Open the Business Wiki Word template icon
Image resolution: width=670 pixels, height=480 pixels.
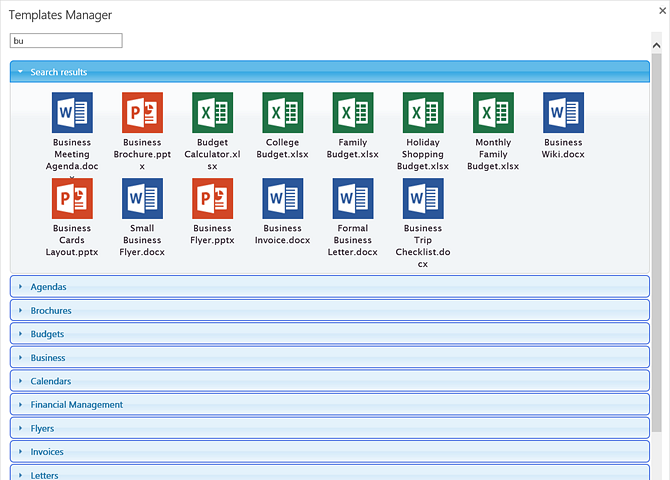pos(563,112)
